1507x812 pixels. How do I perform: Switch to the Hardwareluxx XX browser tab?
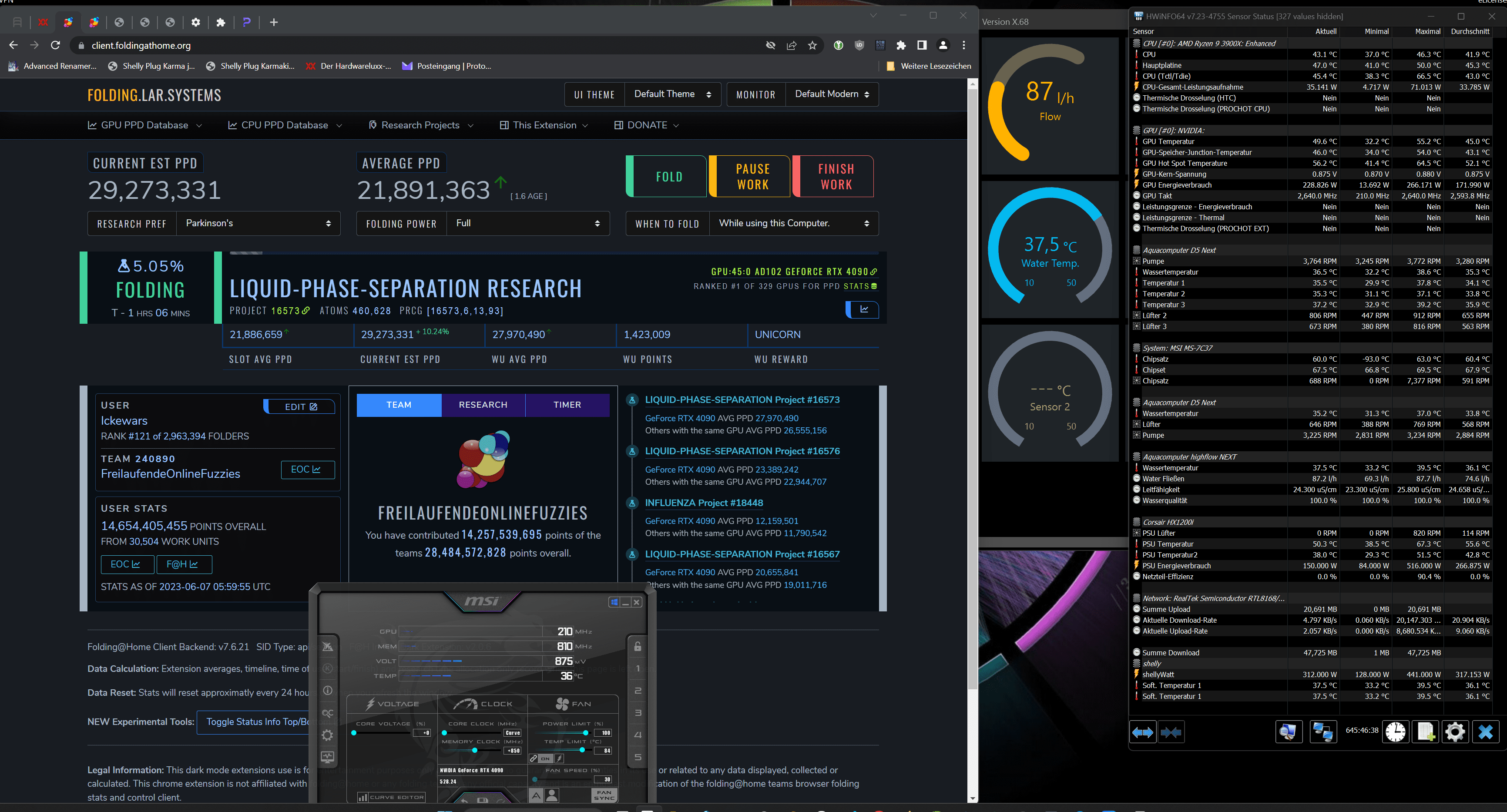coord(43,22)
